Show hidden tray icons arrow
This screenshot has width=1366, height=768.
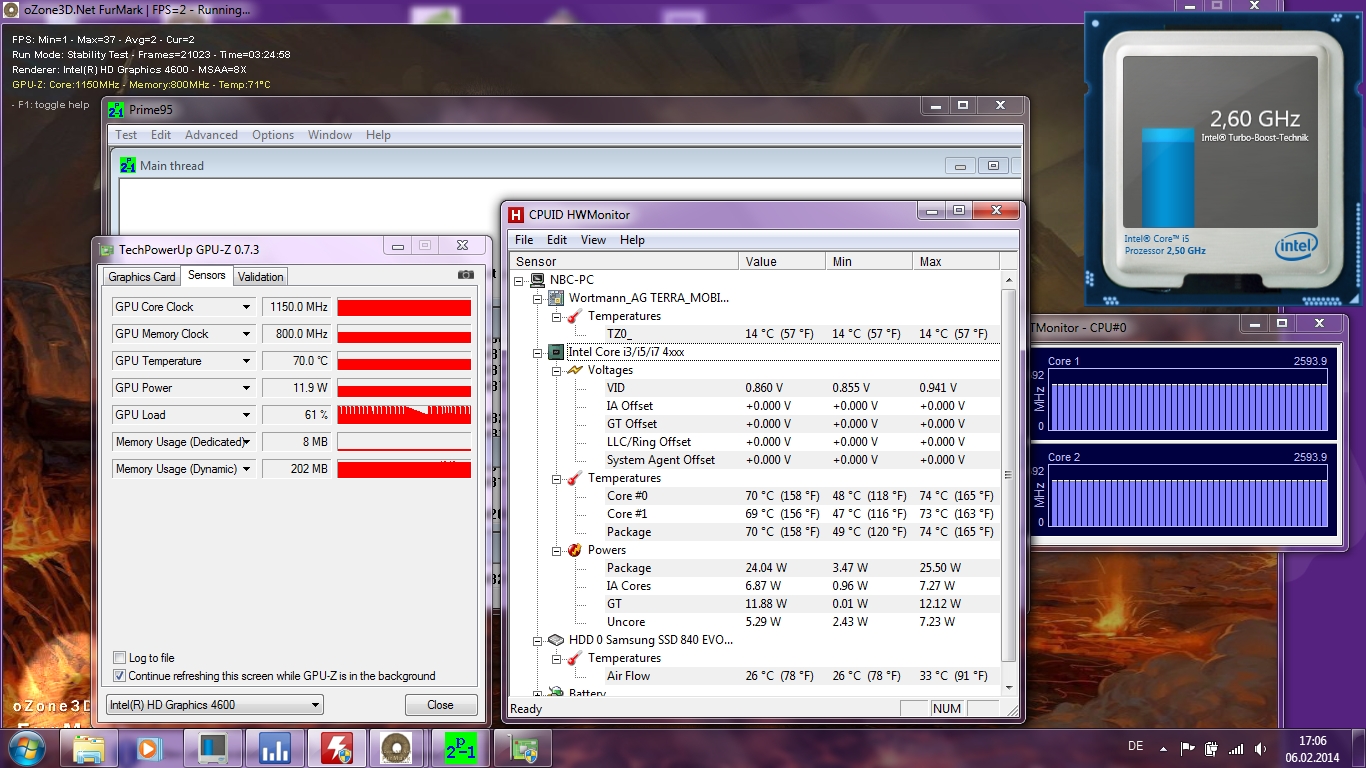pos(1163,748)
